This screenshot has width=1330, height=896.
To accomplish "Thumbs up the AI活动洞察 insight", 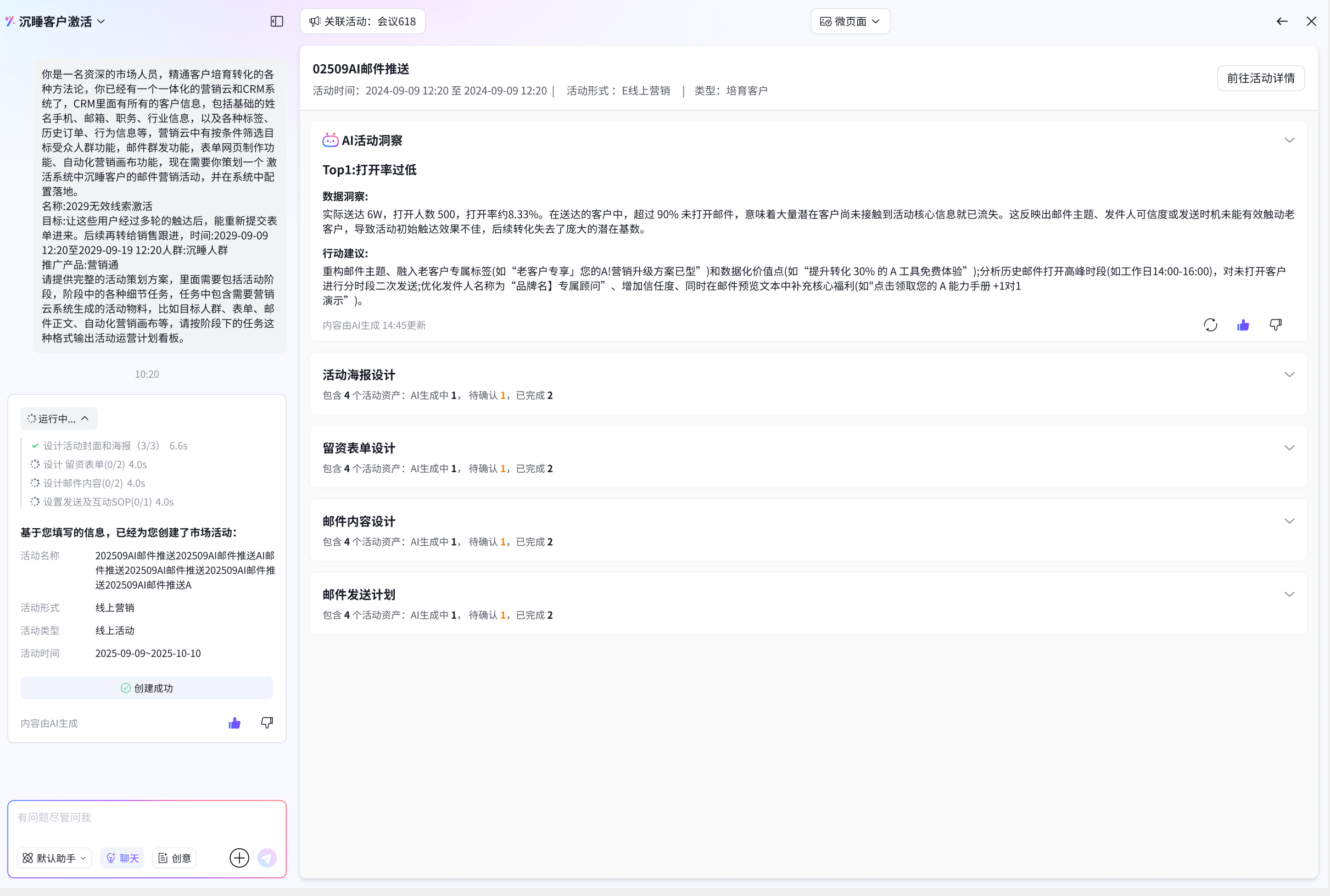I will click(x=1243, y=325).
